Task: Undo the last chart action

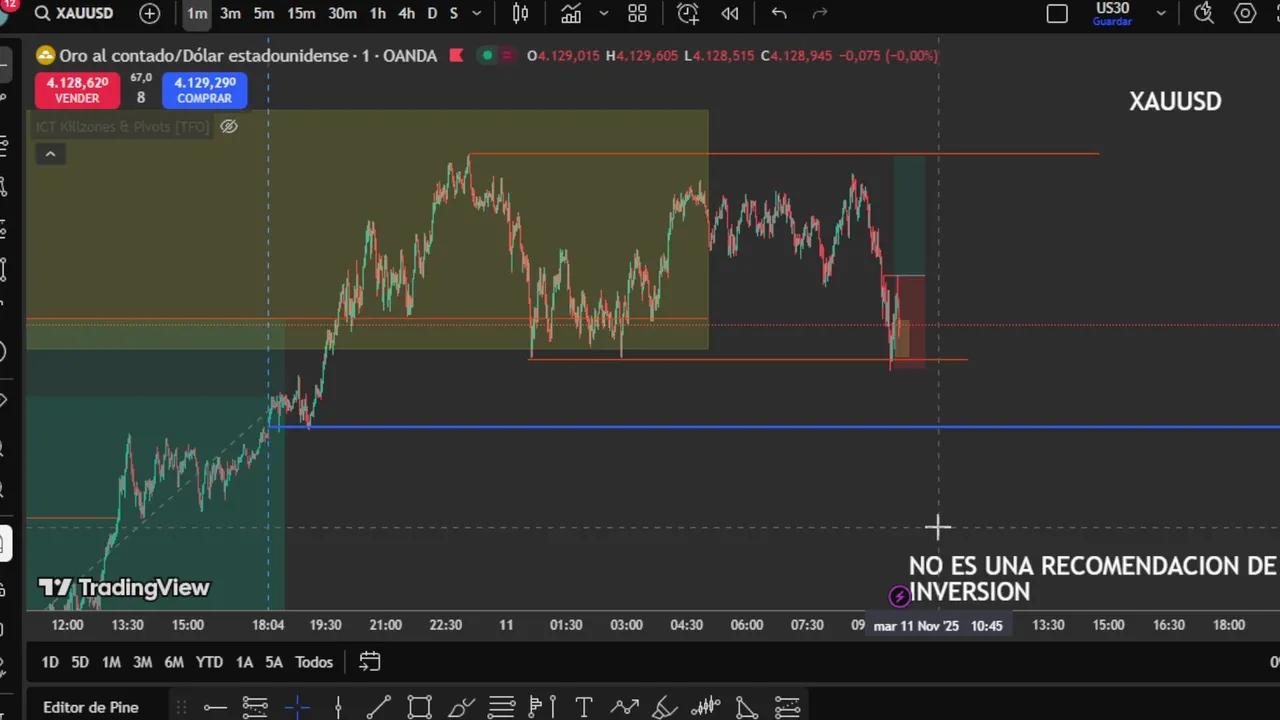Action: (779, 13)
